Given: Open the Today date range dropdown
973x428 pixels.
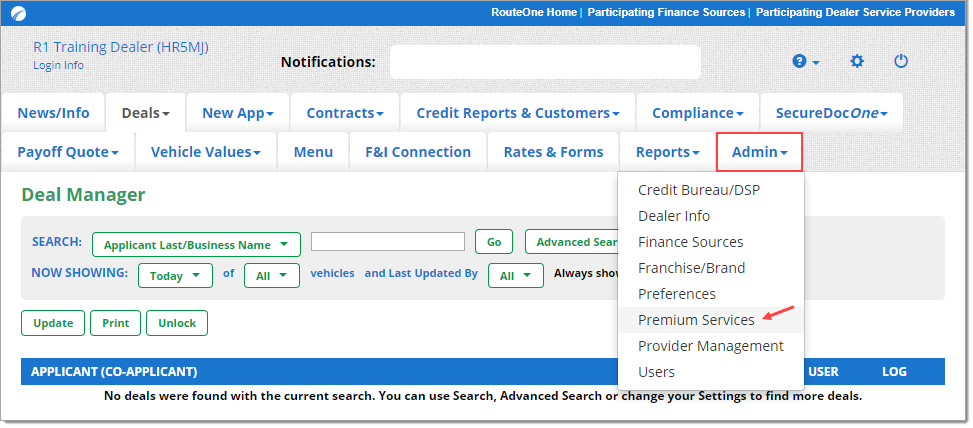Looking at the screenshot, I should (175, 275).
